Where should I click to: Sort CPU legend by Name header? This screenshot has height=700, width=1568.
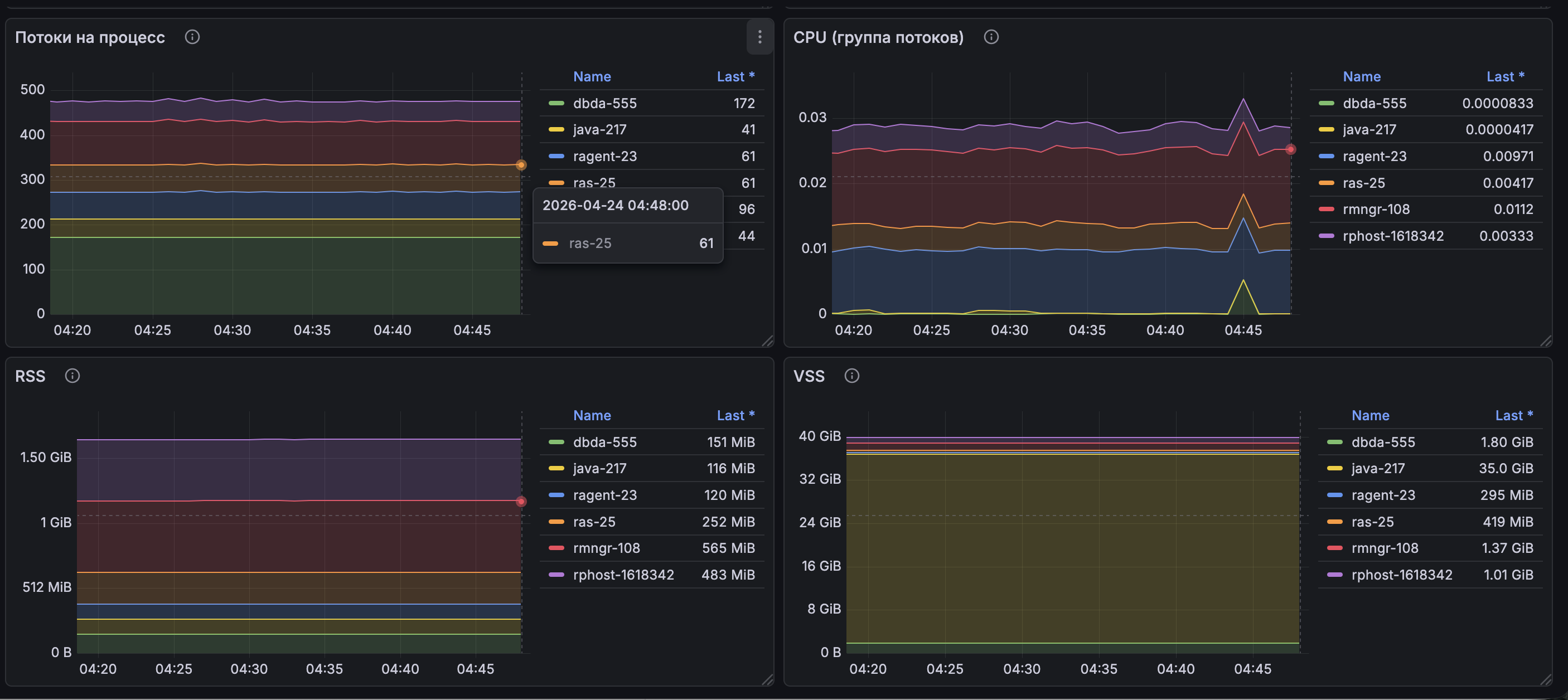coord(1362,76)
